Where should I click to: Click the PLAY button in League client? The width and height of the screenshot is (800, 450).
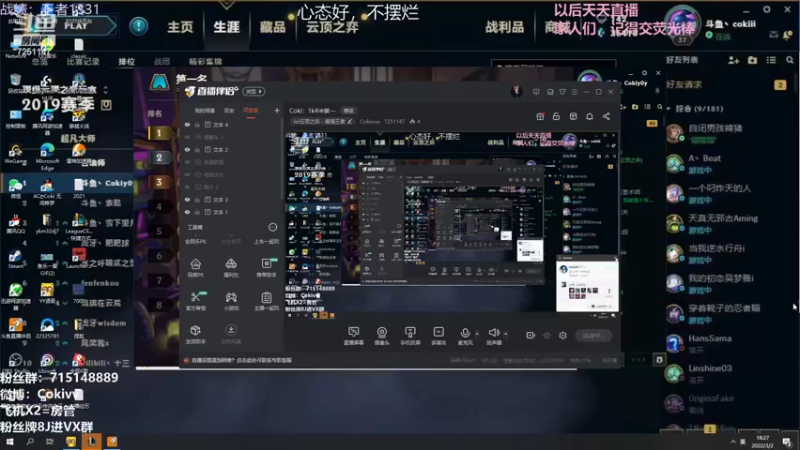[77, 26]
